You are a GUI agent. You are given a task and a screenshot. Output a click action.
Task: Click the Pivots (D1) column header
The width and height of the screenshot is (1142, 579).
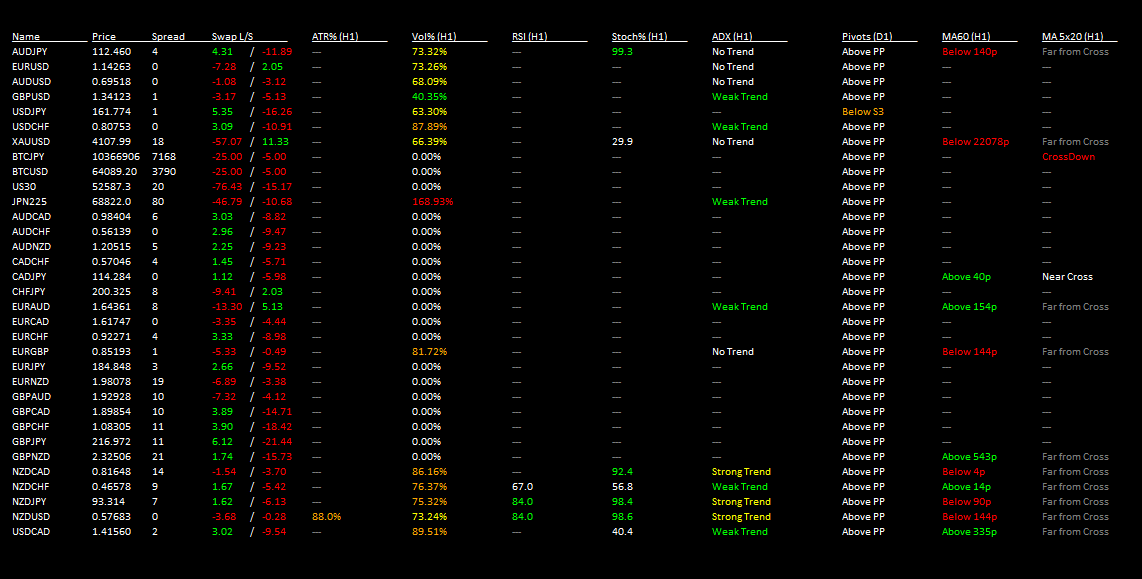(867, 36)
